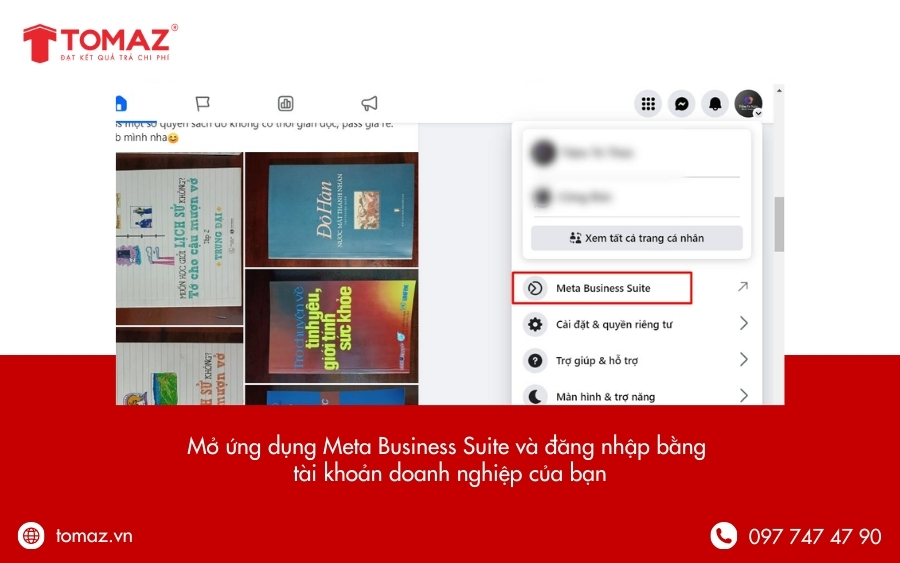Click the help question mark icon
This screenshot has width=900, height=563.
[x=535, y=360]
